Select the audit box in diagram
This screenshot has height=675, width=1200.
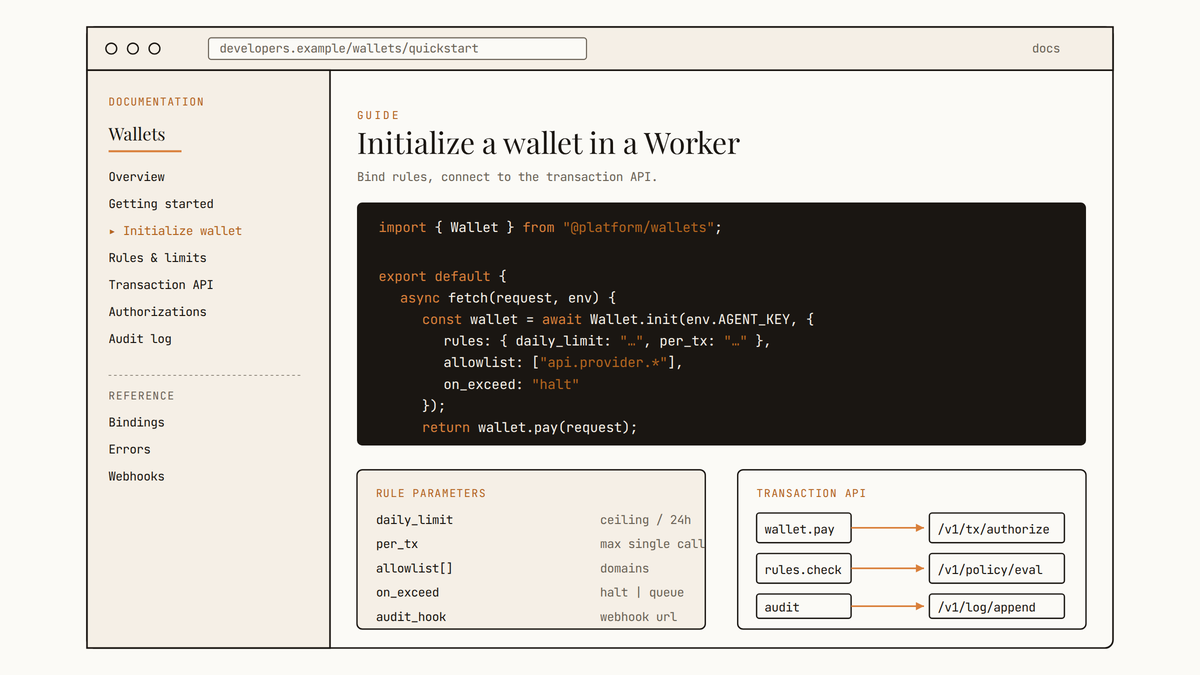click(x=803, y=607)
